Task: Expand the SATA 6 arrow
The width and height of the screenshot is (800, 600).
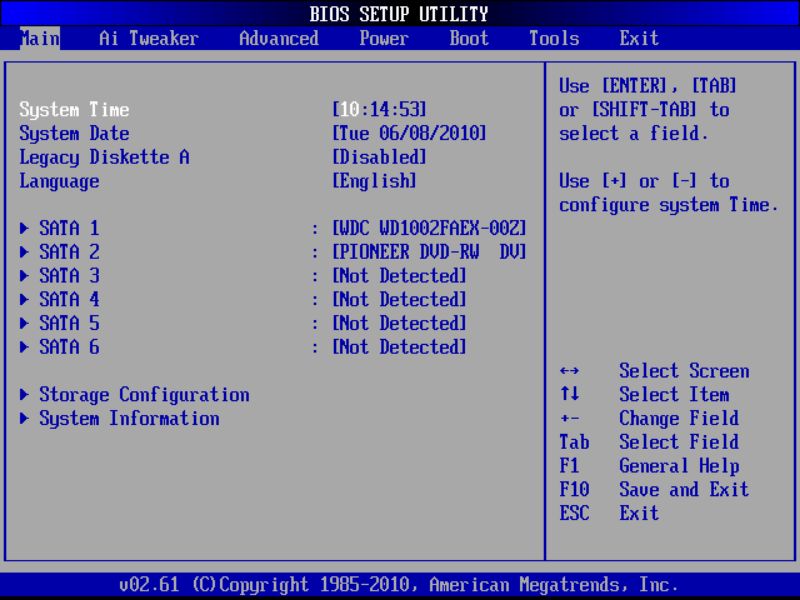Action: point(24,347)
